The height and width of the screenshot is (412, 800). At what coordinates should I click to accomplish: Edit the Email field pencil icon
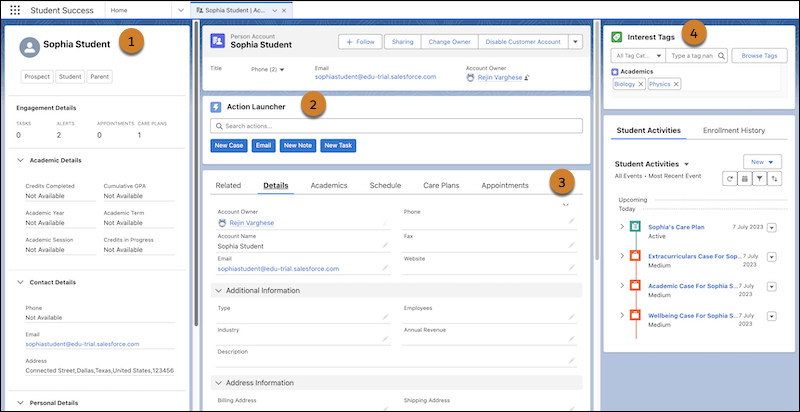pos(385,268)
